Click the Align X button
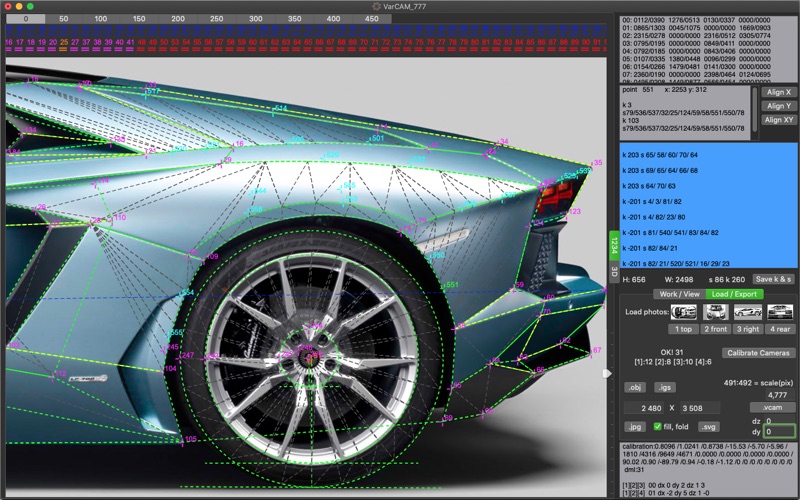800x500 pixels. point(779,92)
